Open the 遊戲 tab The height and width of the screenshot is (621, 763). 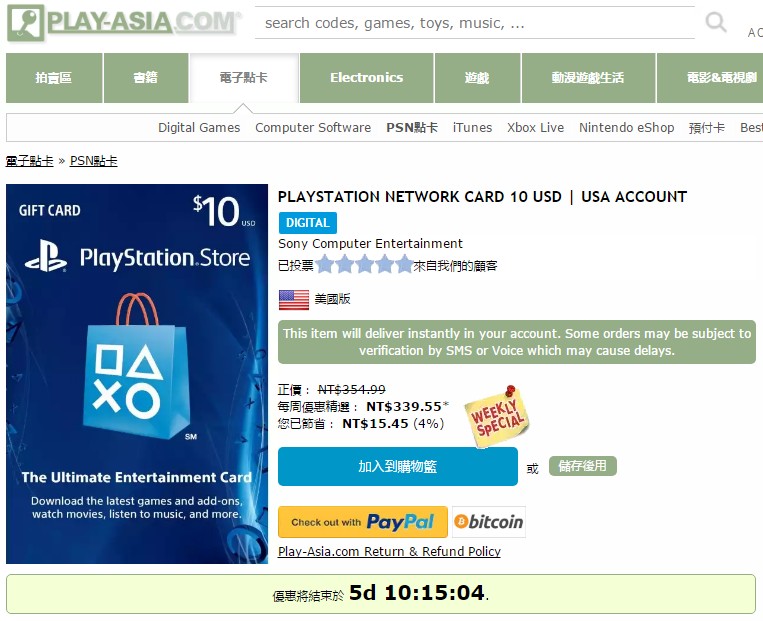477,78
